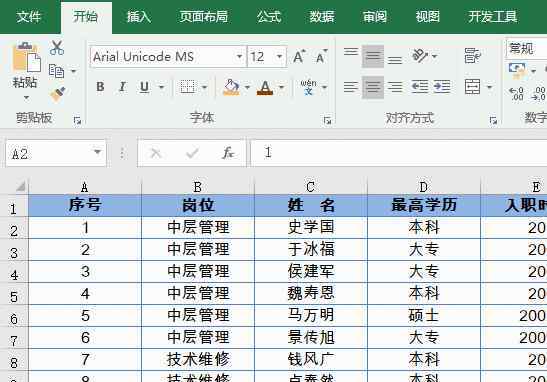This screenshot has width=547, height=382.
Task: Select cell containing 硕士
Action: pos(424,315)
